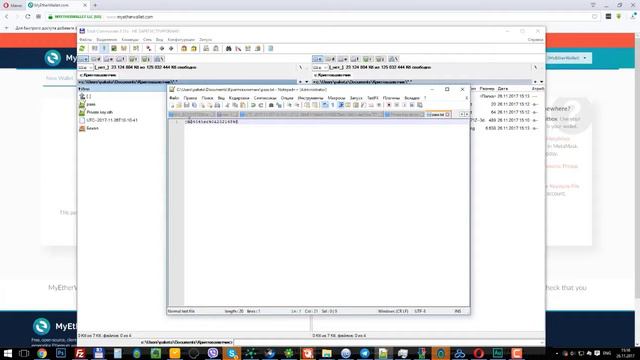Open MyEtherWallet network dropdown in browser
The image size is (640, 360).
(x=568, y=58)
